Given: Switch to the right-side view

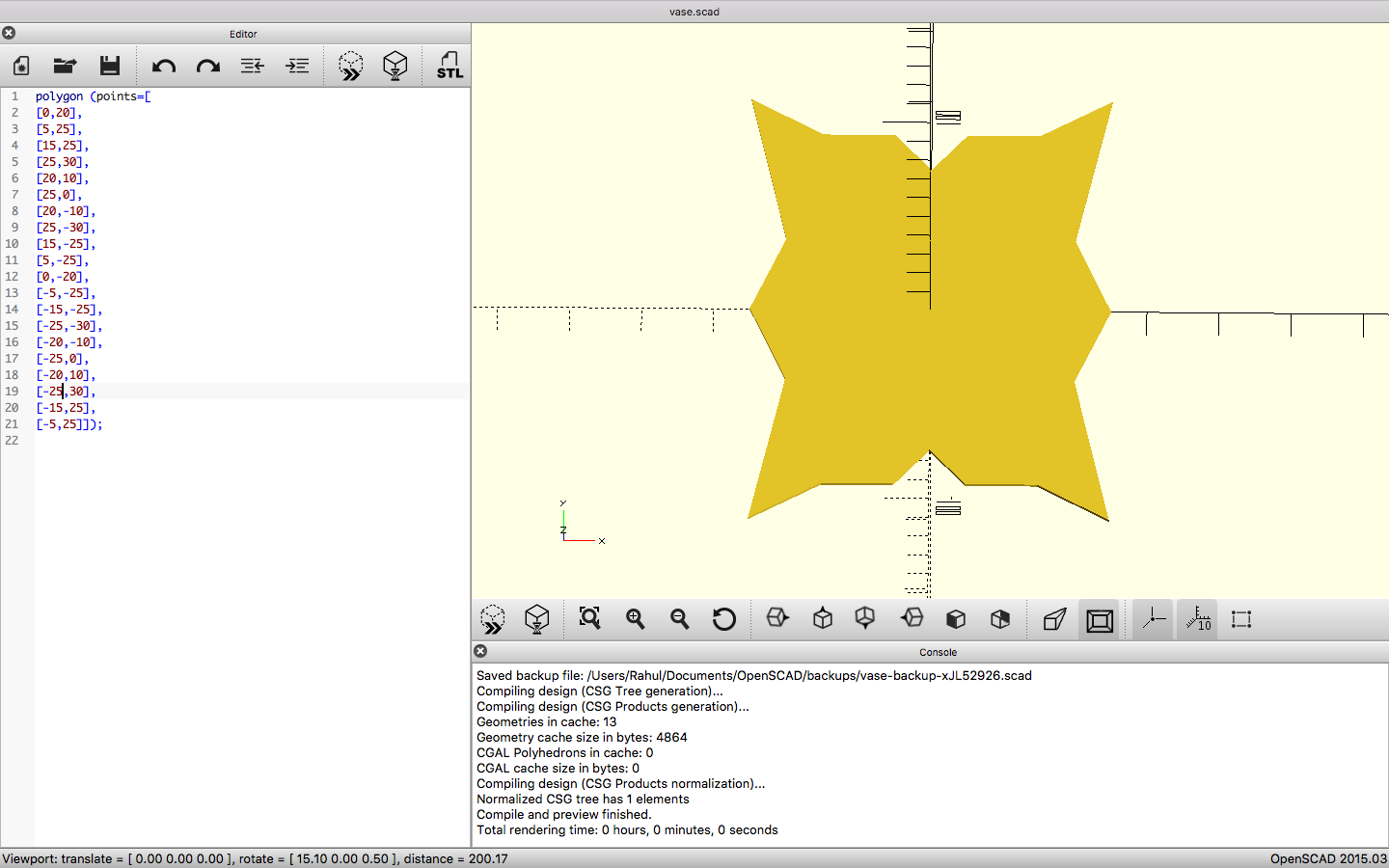Looking at the screenshot, I should (x=777, y=618).
